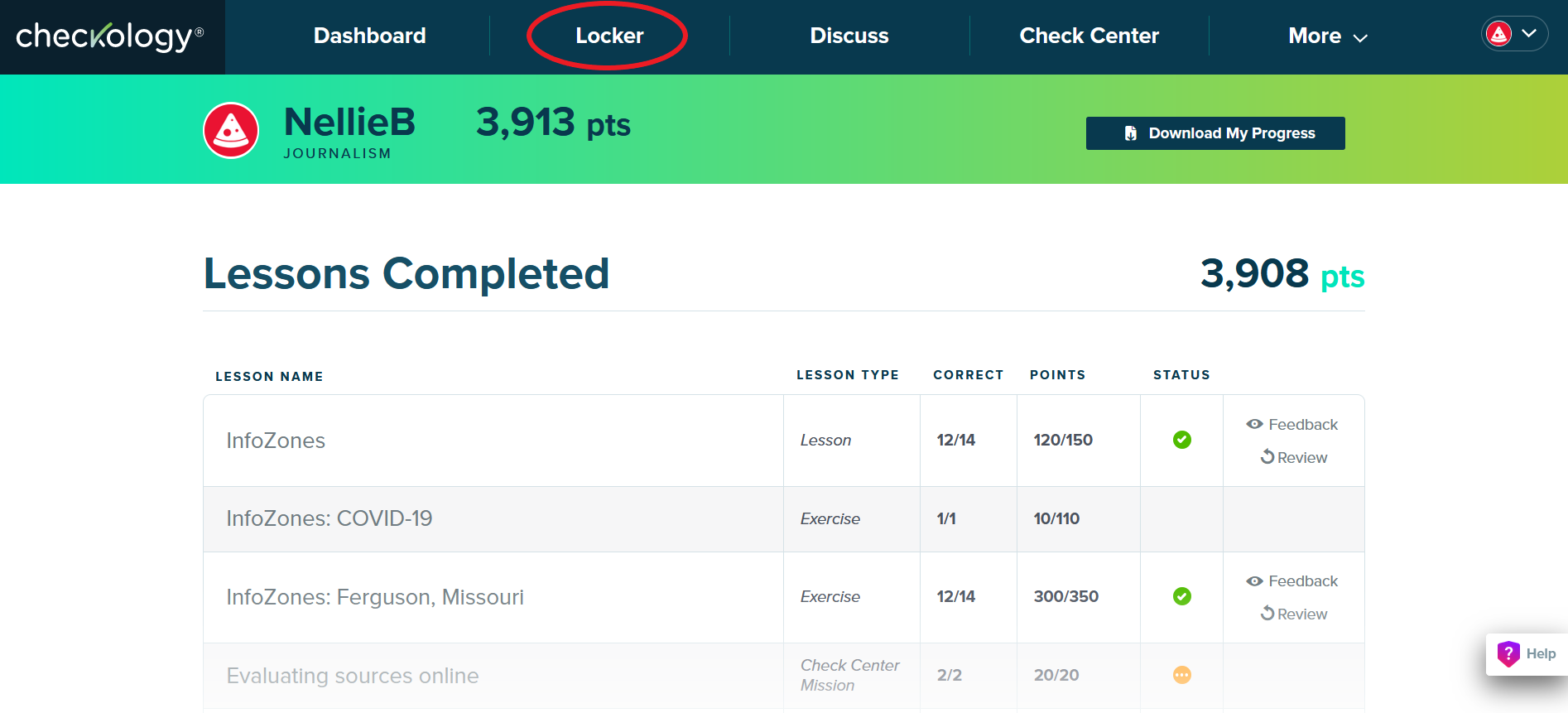Go to the Dashboard tab
1568x713 pixels.
point(369,36)
